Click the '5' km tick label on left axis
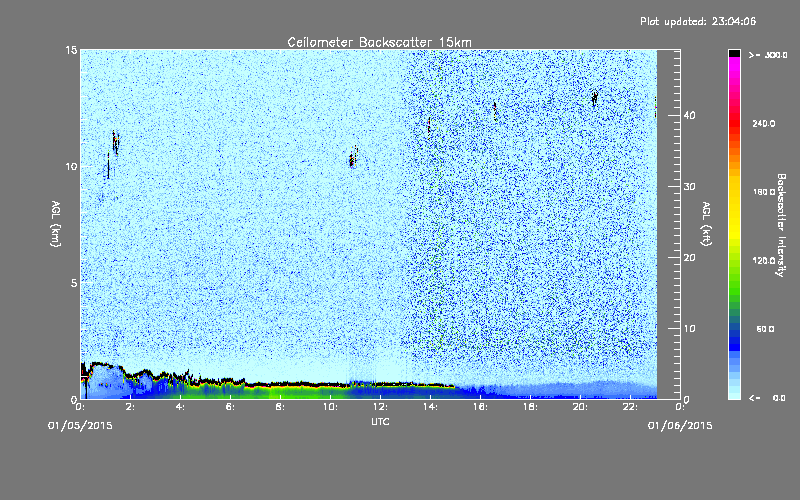Image resolution: width=800 pixels, height=500 pixels. pyautogui.click(x=73, y=283)
